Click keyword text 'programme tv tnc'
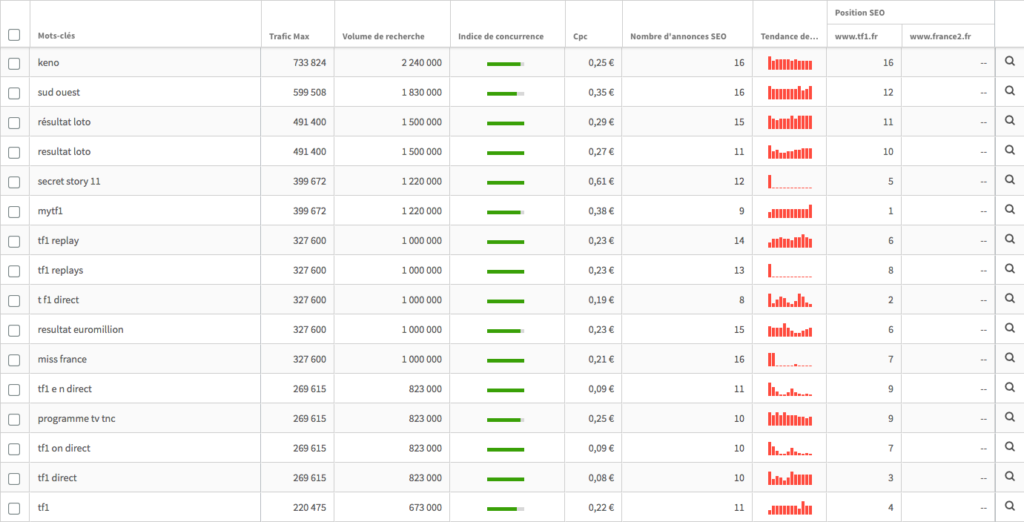 point(77,419)
